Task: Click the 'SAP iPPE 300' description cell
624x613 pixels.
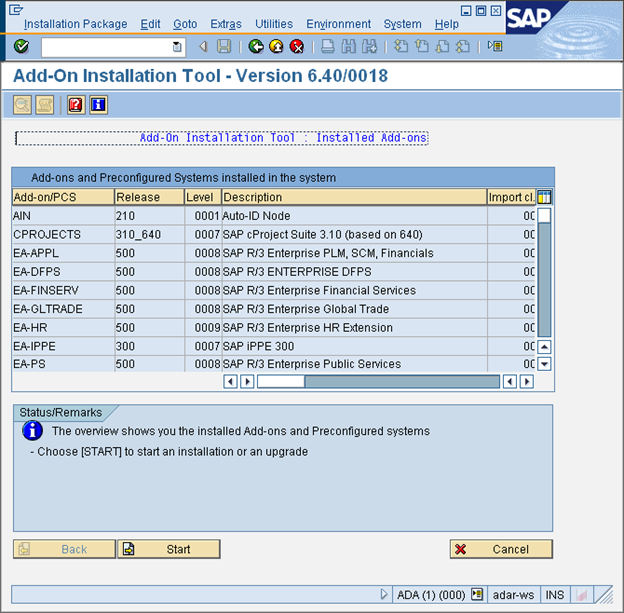Action: pyautogui.click(x=354, y=346)
